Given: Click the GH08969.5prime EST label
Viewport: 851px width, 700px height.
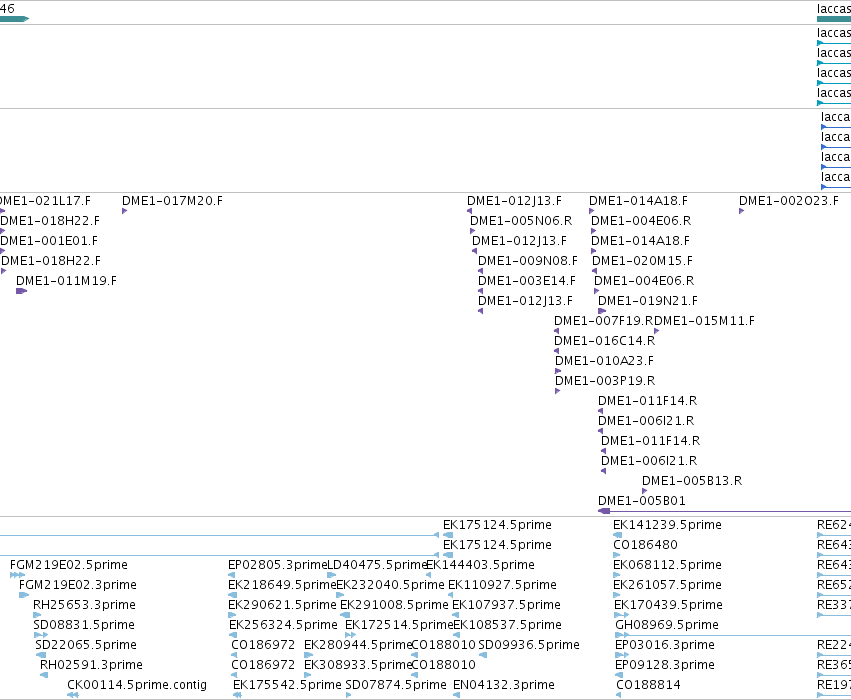Looking at the screenshot, I should coord(667,625).
